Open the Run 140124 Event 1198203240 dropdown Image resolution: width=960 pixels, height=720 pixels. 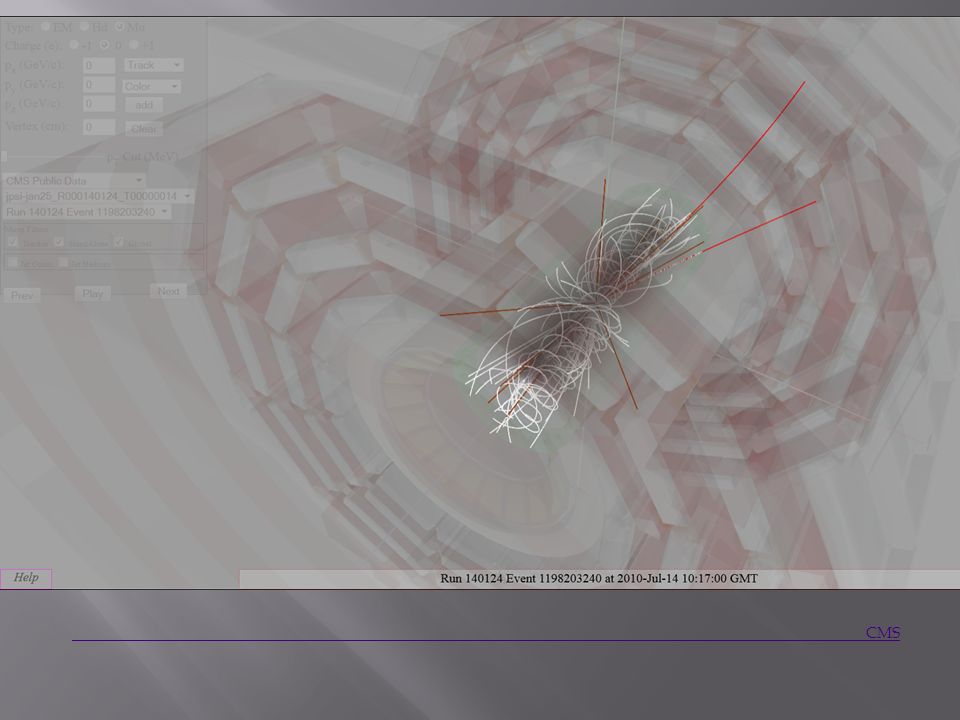(x=87, y=212)
